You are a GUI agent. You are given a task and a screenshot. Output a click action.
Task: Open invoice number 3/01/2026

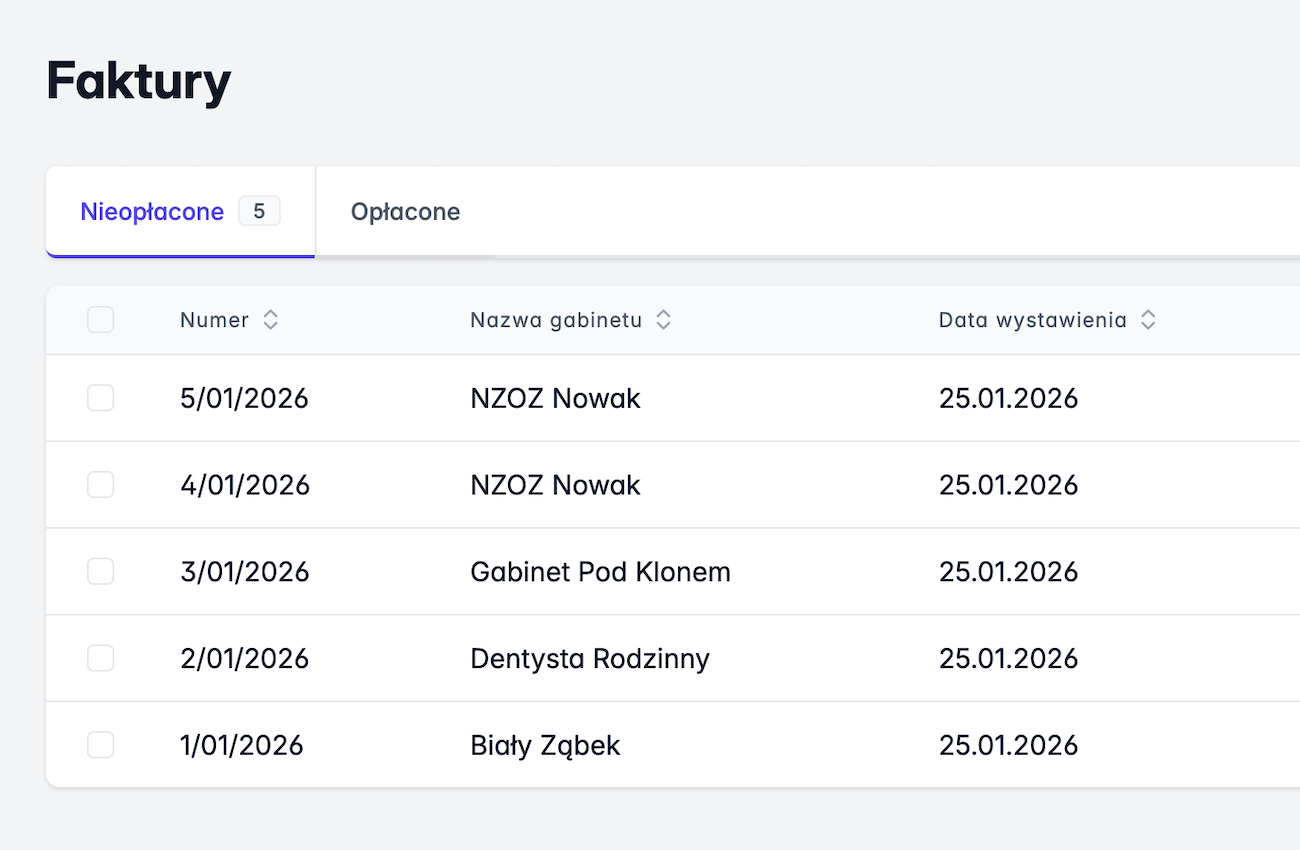(x=245, y=572)
